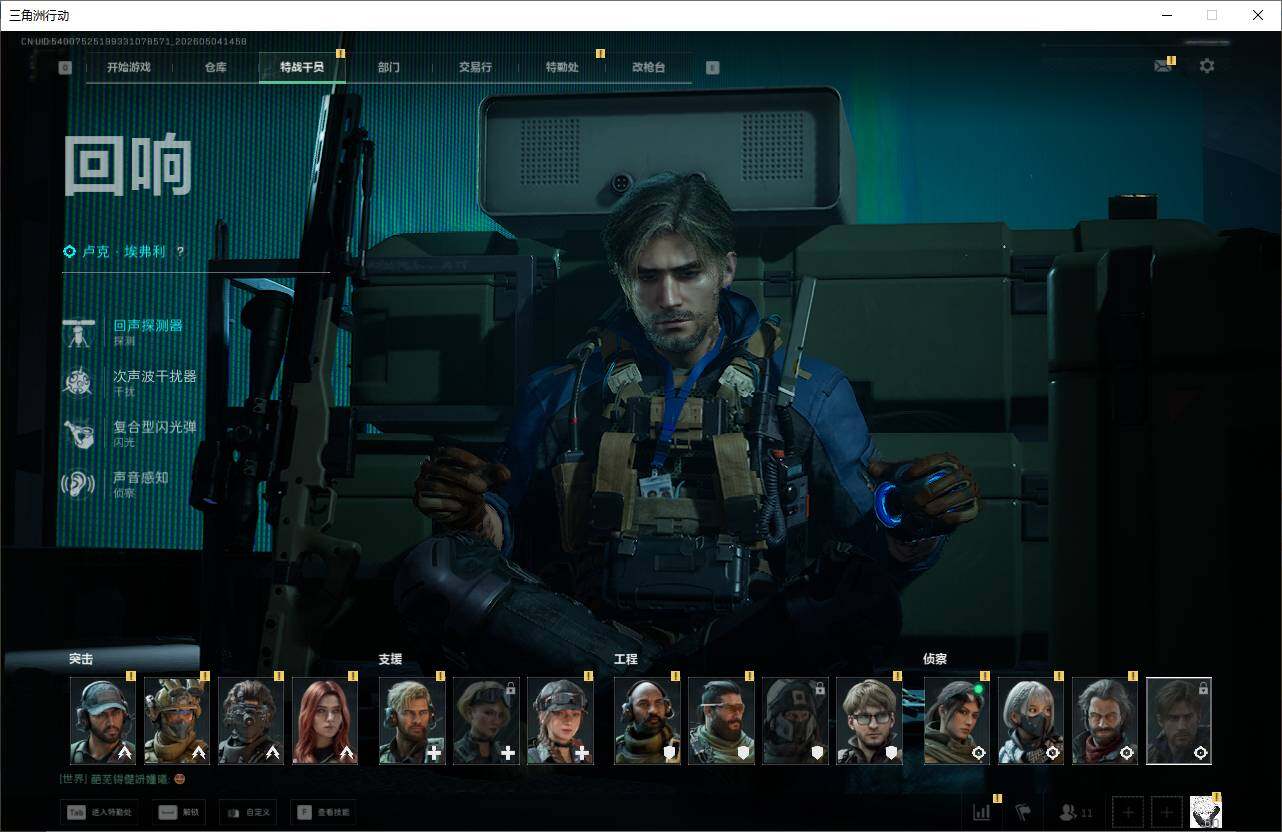Select the 声音感知 passive skill
1282x832 pixels.
point(116,484)
